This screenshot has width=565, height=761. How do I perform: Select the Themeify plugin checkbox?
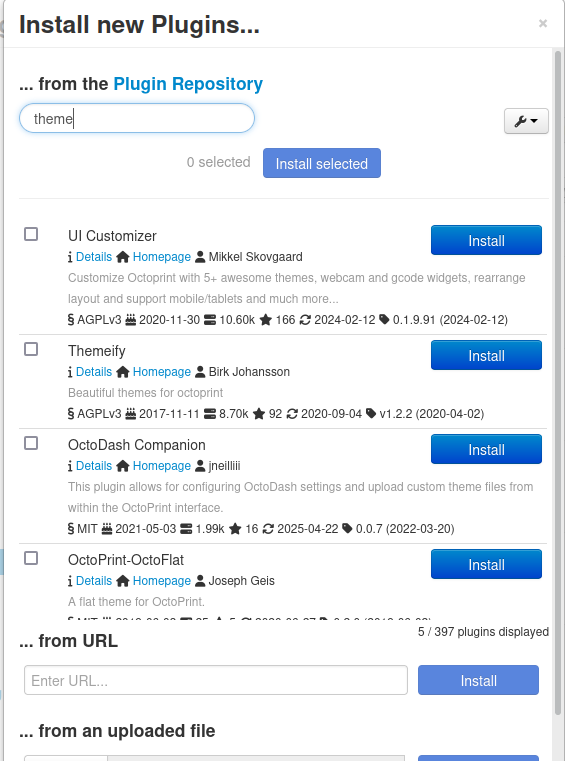31,349
